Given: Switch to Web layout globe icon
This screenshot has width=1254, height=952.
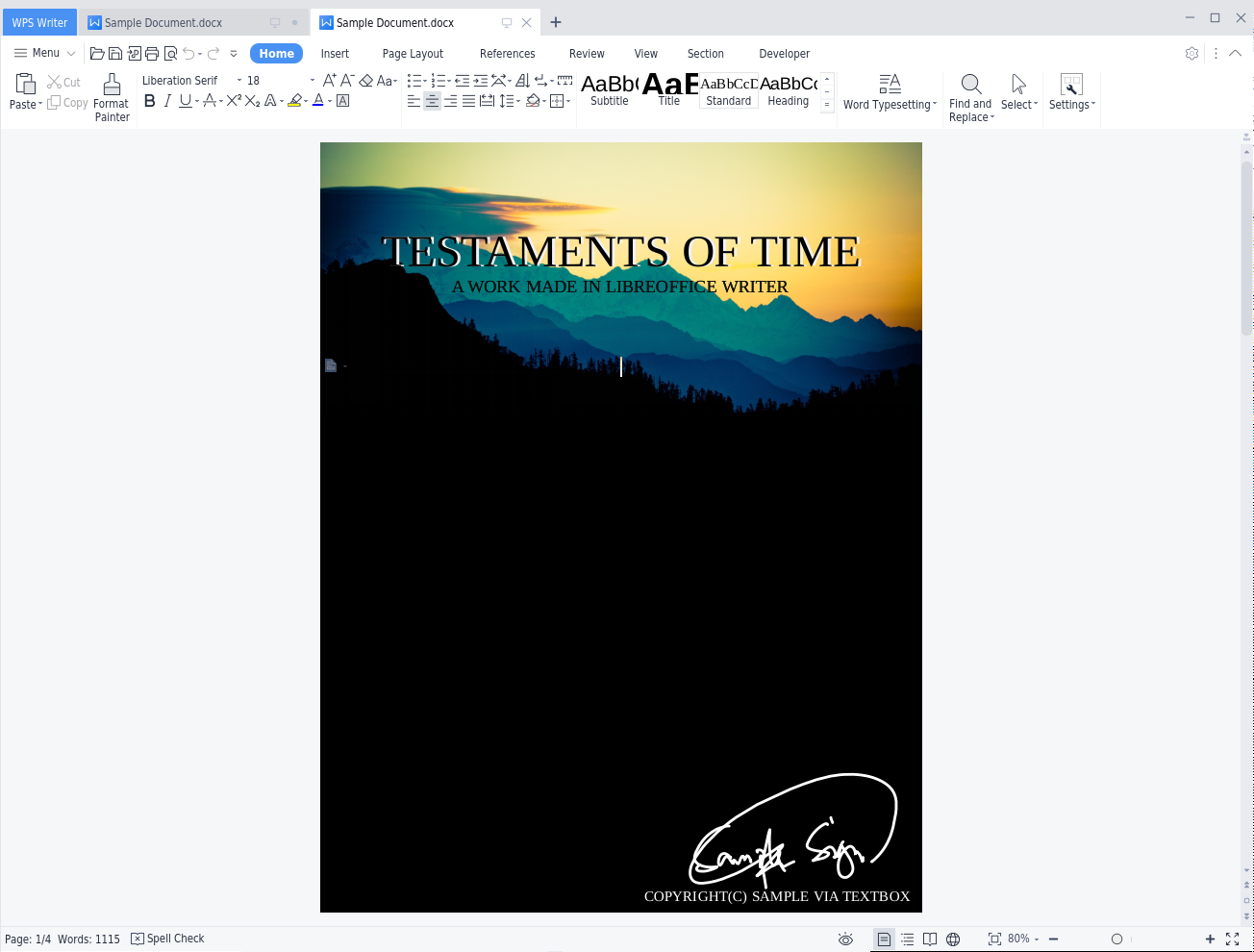Looking at the screenshot, I should pos(953,939).
